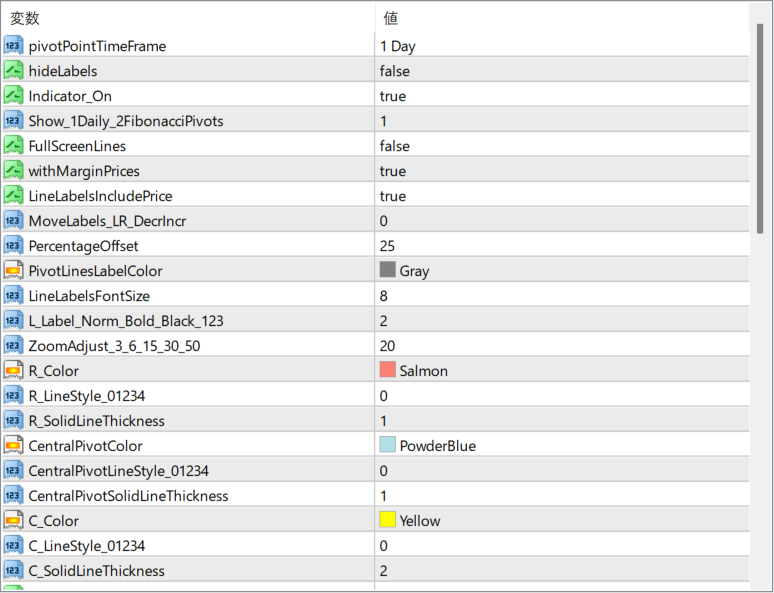The height and width of the screenshot is (593, 774).
Task: Click the boolean icon beside hideLabels
Action: coord(13,71)
